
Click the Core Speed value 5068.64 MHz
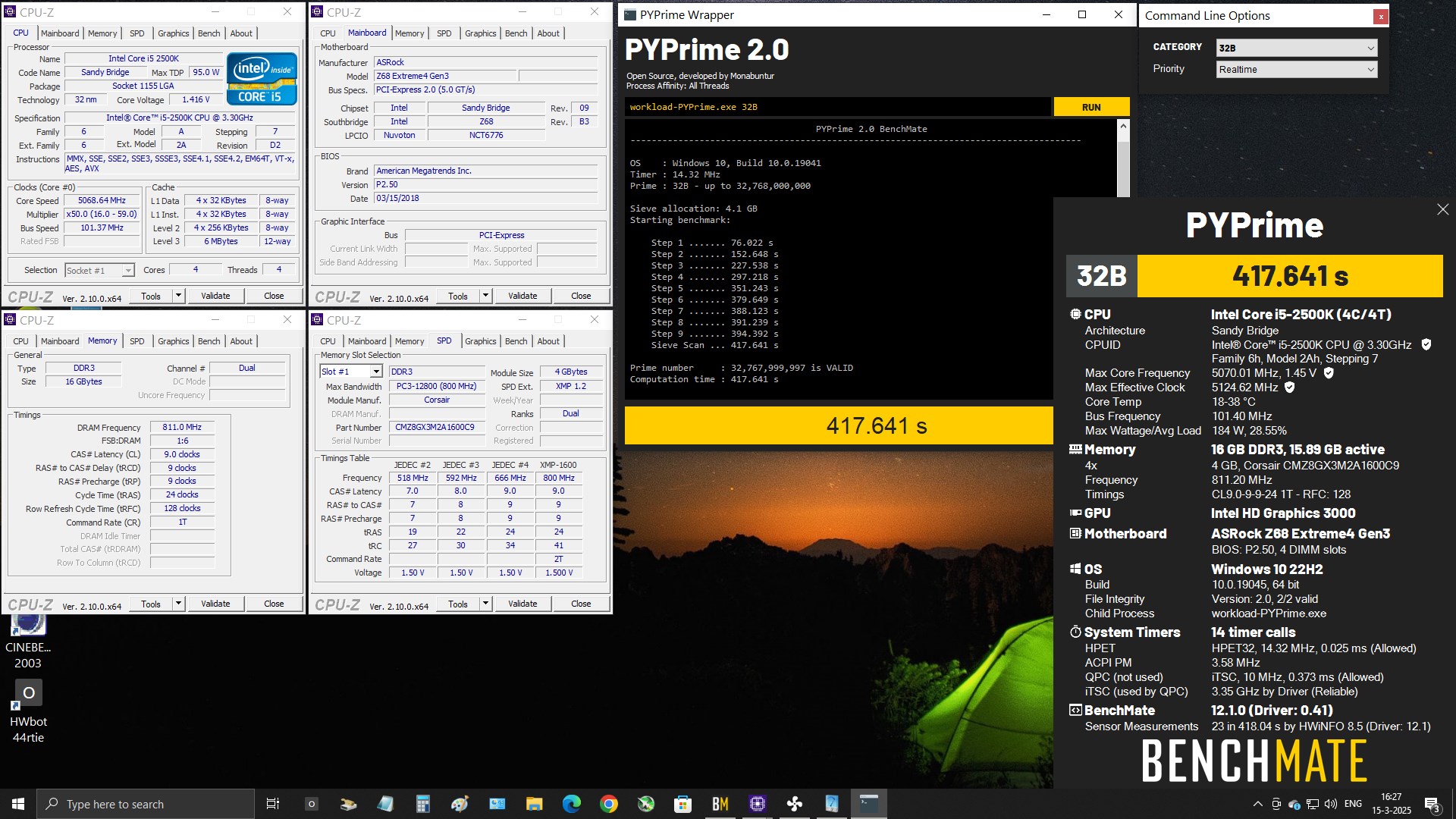[x=102, y=201]
